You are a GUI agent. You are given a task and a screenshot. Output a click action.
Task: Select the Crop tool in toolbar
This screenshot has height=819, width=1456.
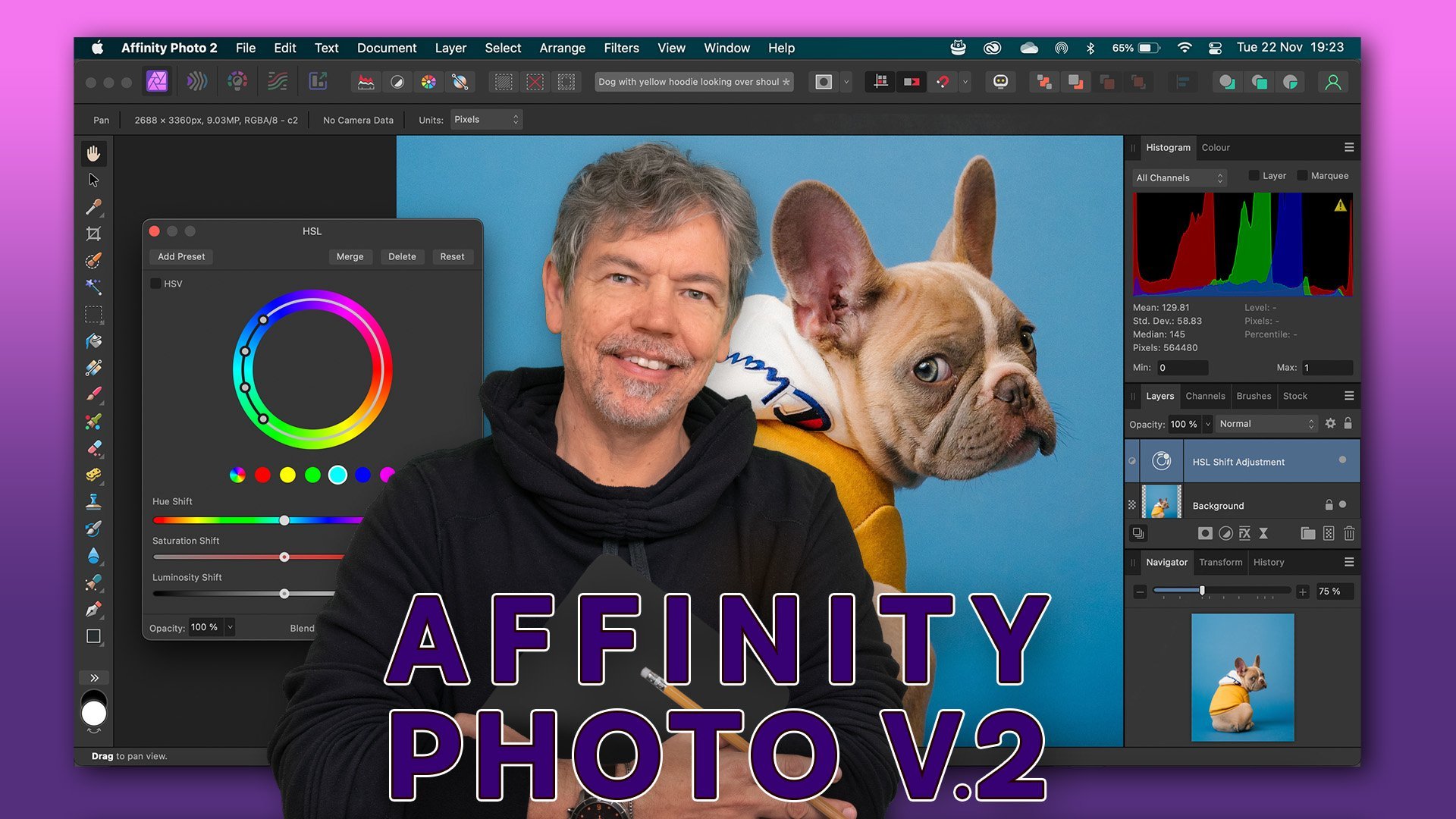(x=94, y=233)
